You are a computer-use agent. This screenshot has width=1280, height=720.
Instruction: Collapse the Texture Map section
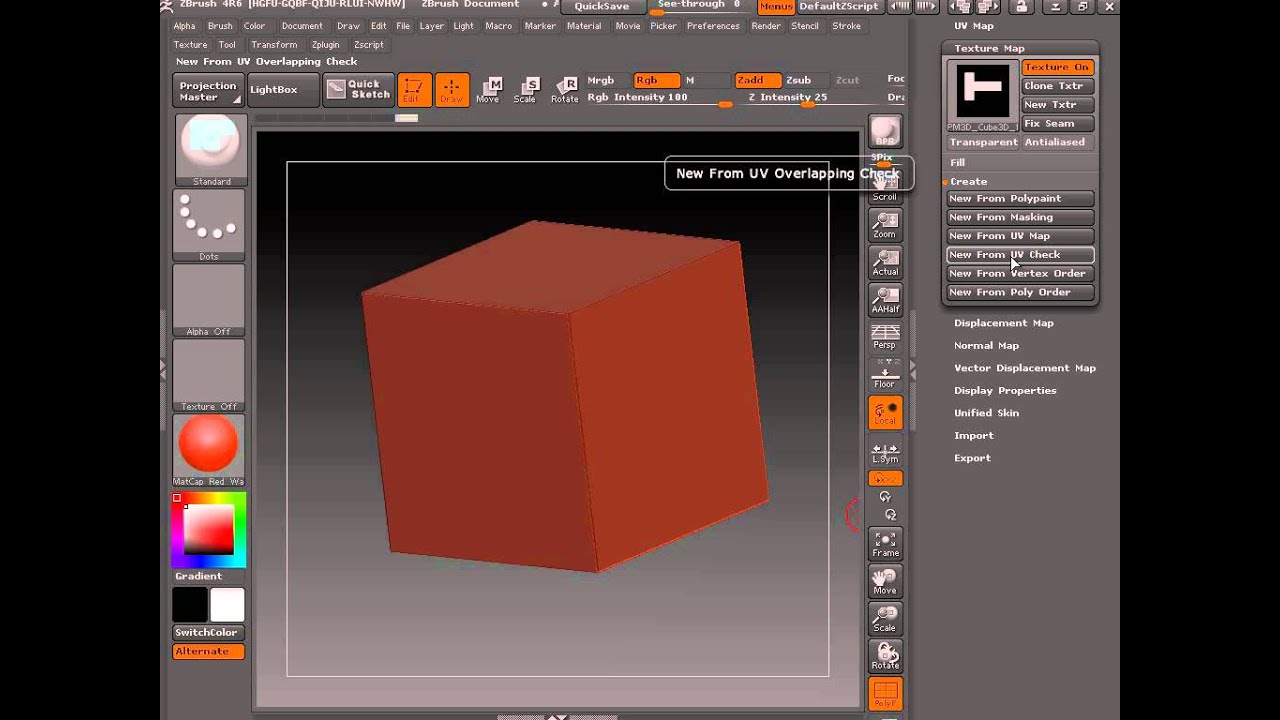pos(989,48)
